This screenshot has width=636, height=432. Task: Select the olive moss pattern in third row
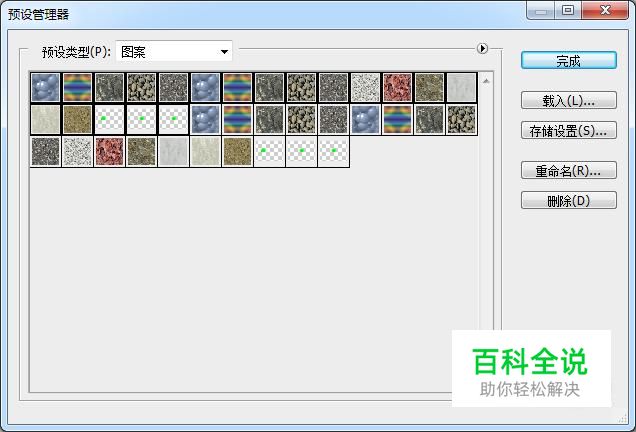[x=142, y=152]
